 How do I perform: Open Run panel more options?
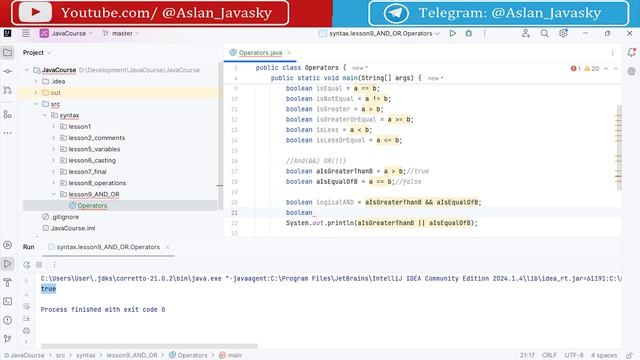click(54, 265)
